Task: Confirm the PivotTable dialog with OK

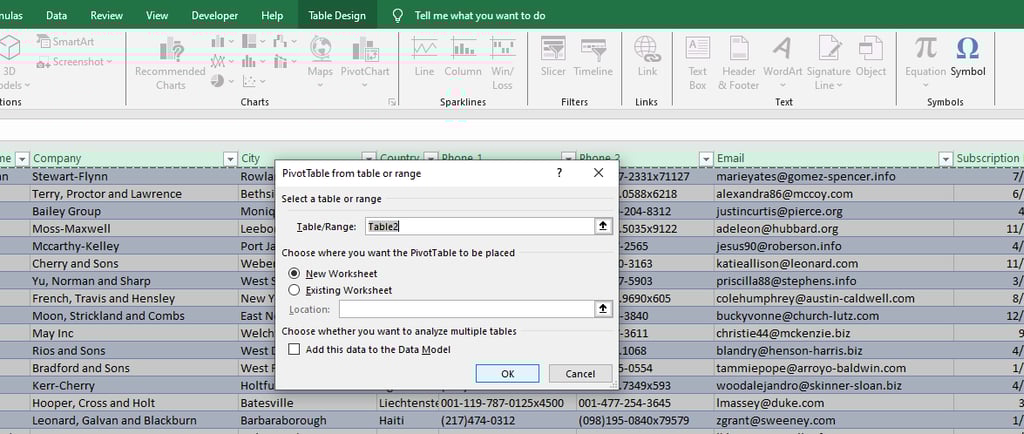Action: tap(507, 373)
